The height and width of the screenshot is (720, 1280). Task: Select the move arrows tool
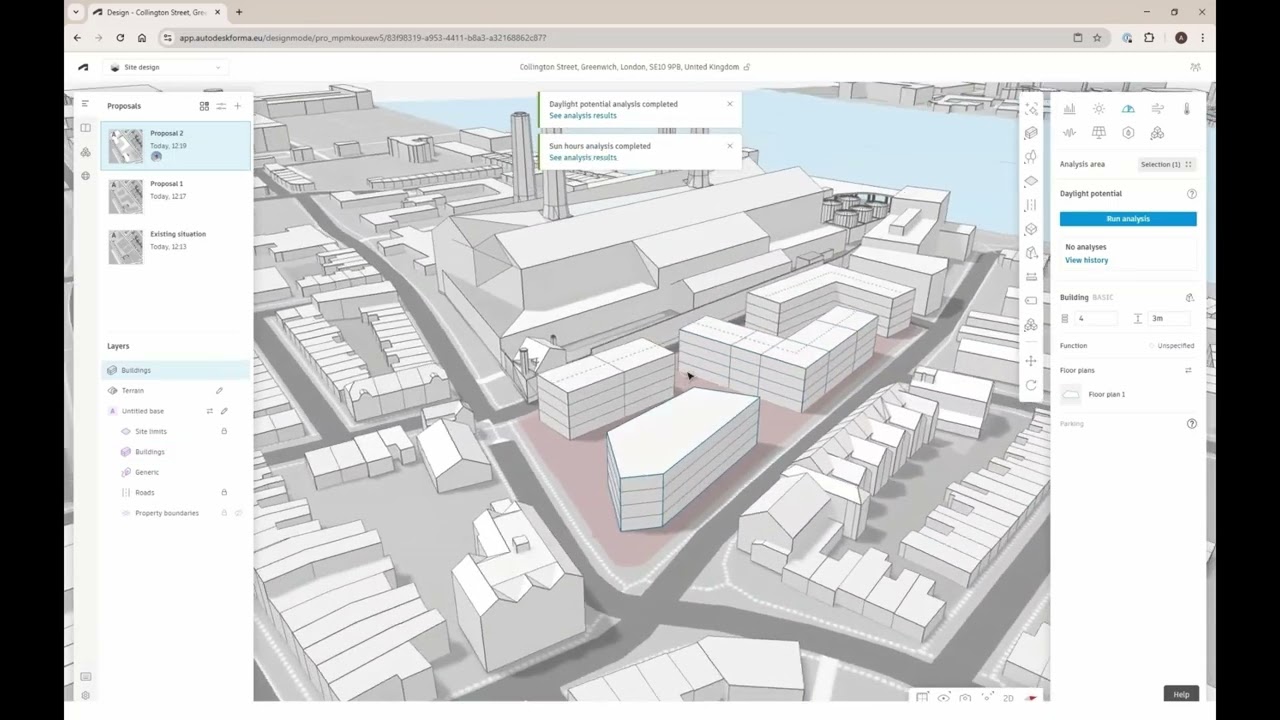[1031, 361]
